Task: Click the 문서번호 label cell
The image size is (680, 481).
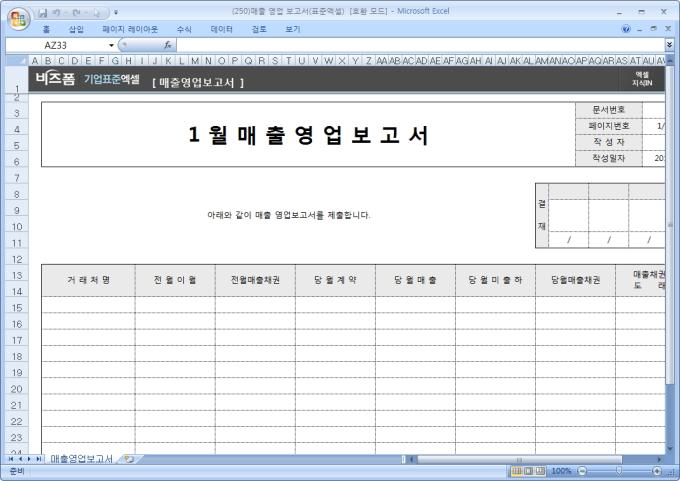Action: [608, 110]
